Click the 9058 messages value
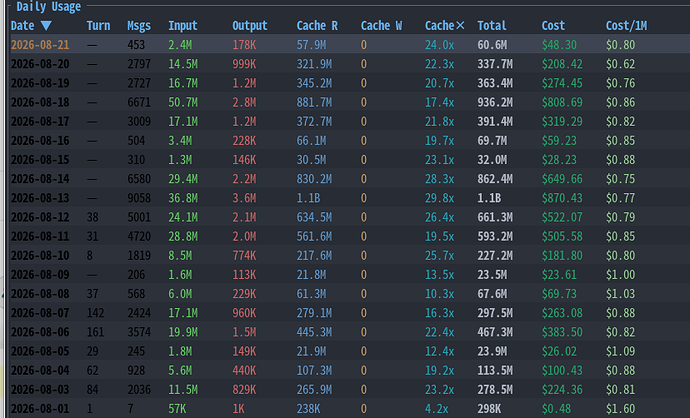This screenshot has height=418, width=690. pos(139,198)
